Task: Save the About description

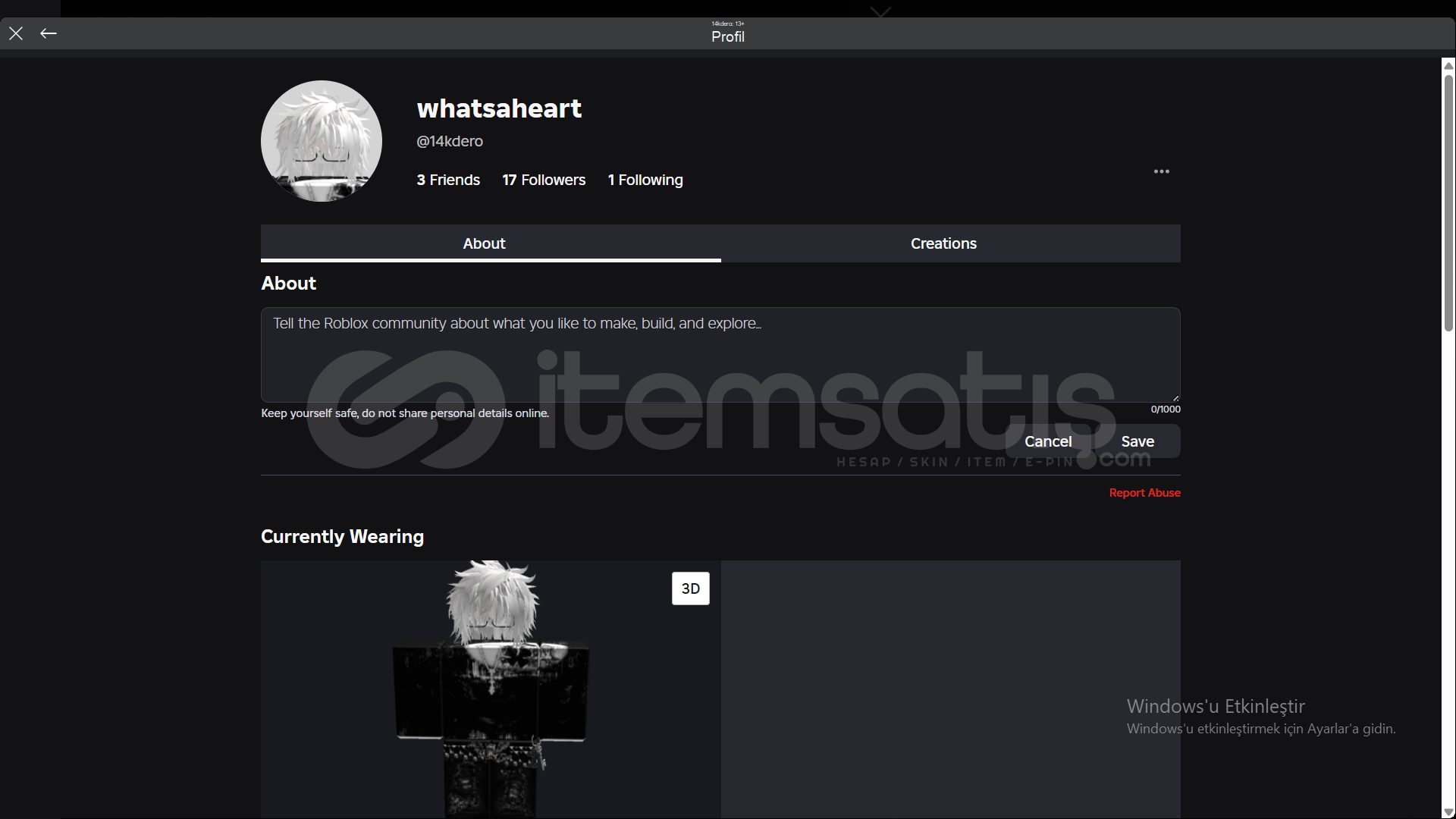Action: [x=1137, y=441]
